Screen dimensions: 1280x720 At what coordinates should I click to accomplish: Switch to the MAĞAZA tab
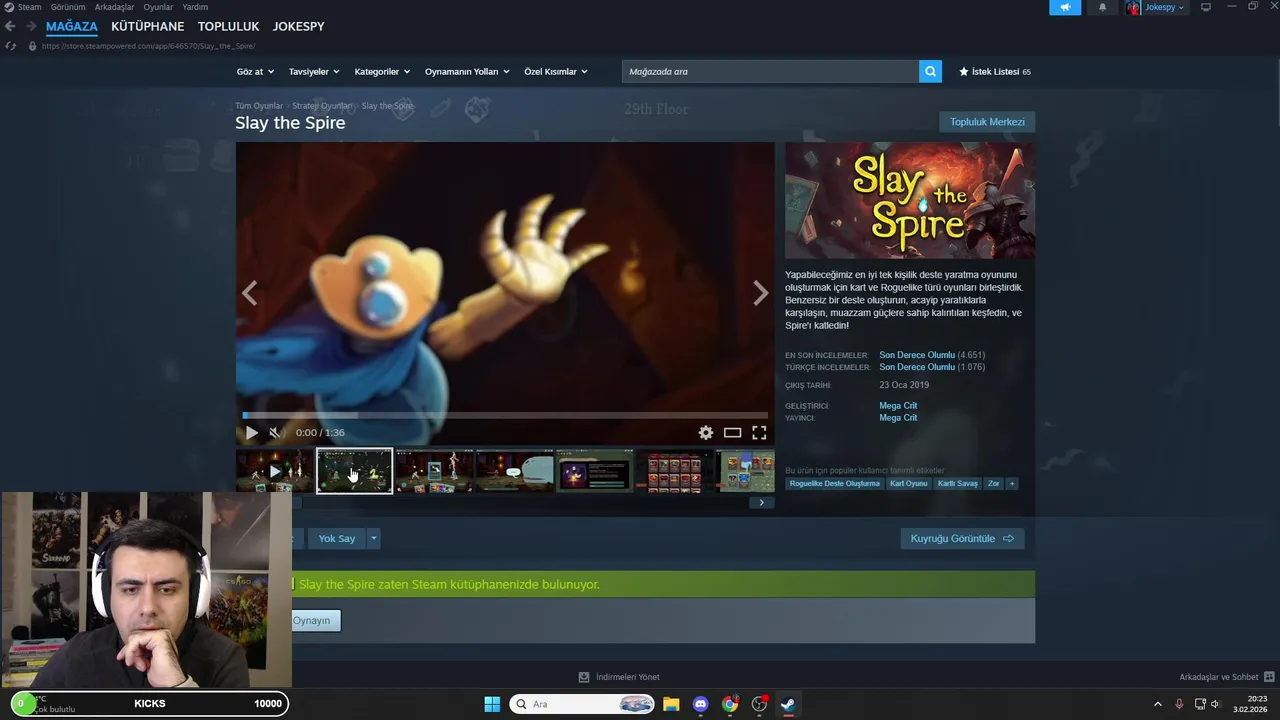coord(72,26)
